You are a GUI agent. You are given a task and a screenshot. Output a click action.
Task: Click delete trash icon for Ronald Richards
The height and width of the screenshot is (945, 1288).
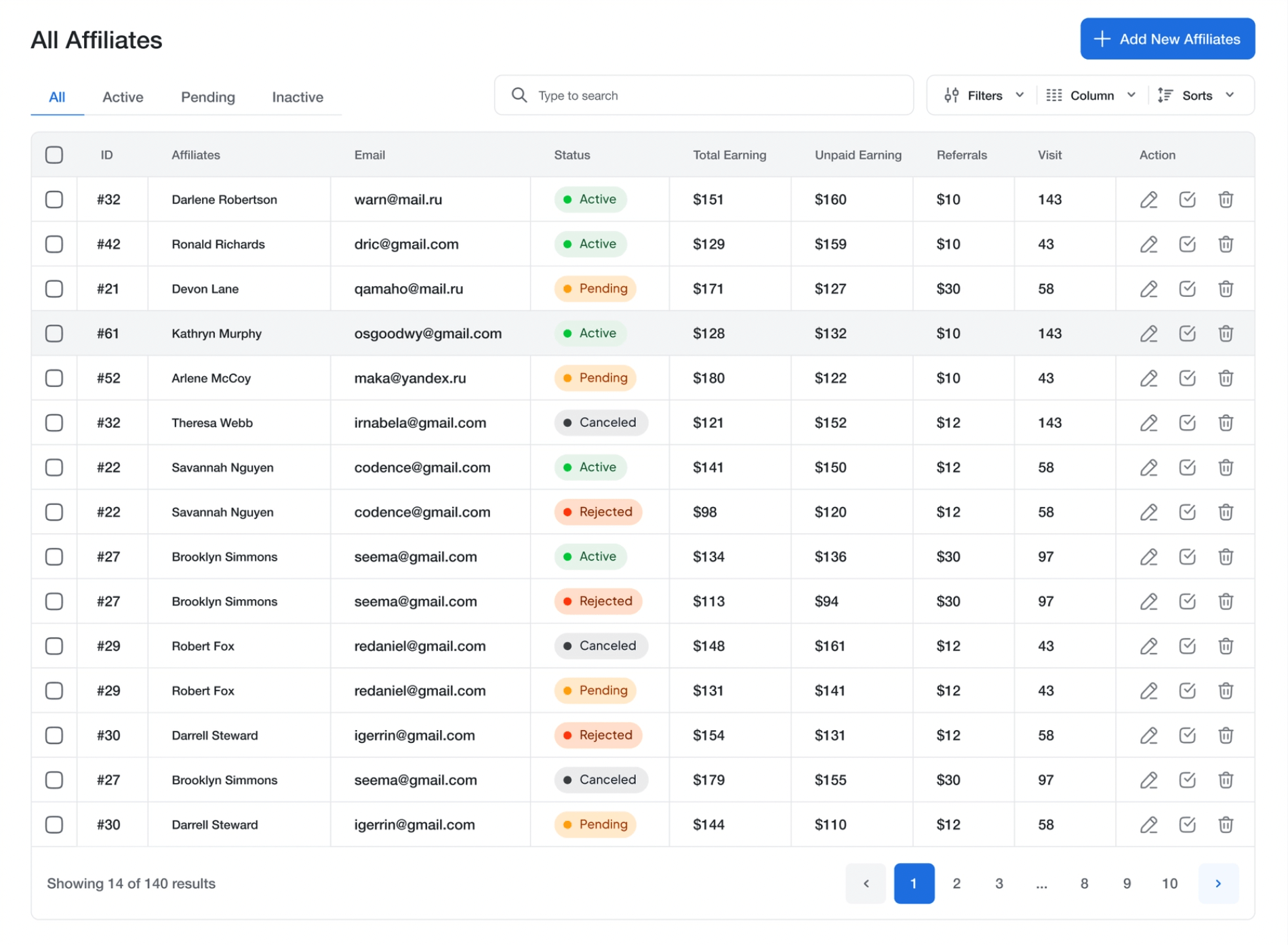point(1225,244)
